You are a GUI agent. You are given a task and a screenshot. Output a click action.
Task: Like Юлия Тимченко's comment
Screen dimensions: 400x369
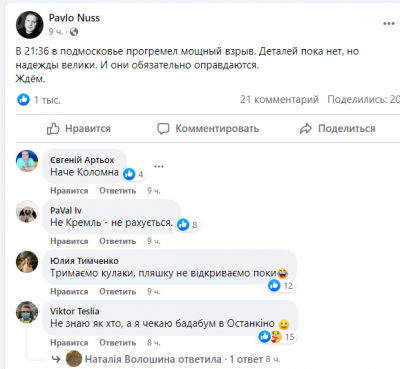[69, 292]
